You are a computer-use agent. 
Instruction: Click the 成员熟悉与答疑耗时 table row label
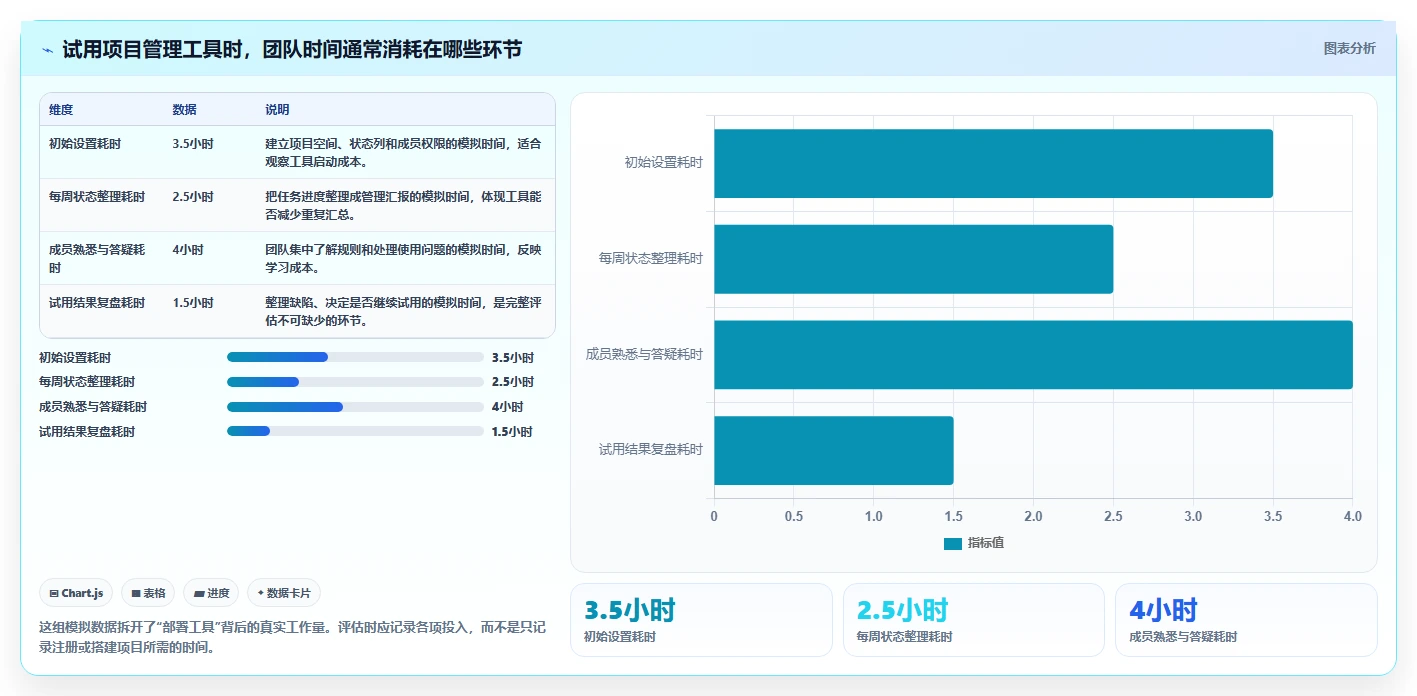point(97,258)
